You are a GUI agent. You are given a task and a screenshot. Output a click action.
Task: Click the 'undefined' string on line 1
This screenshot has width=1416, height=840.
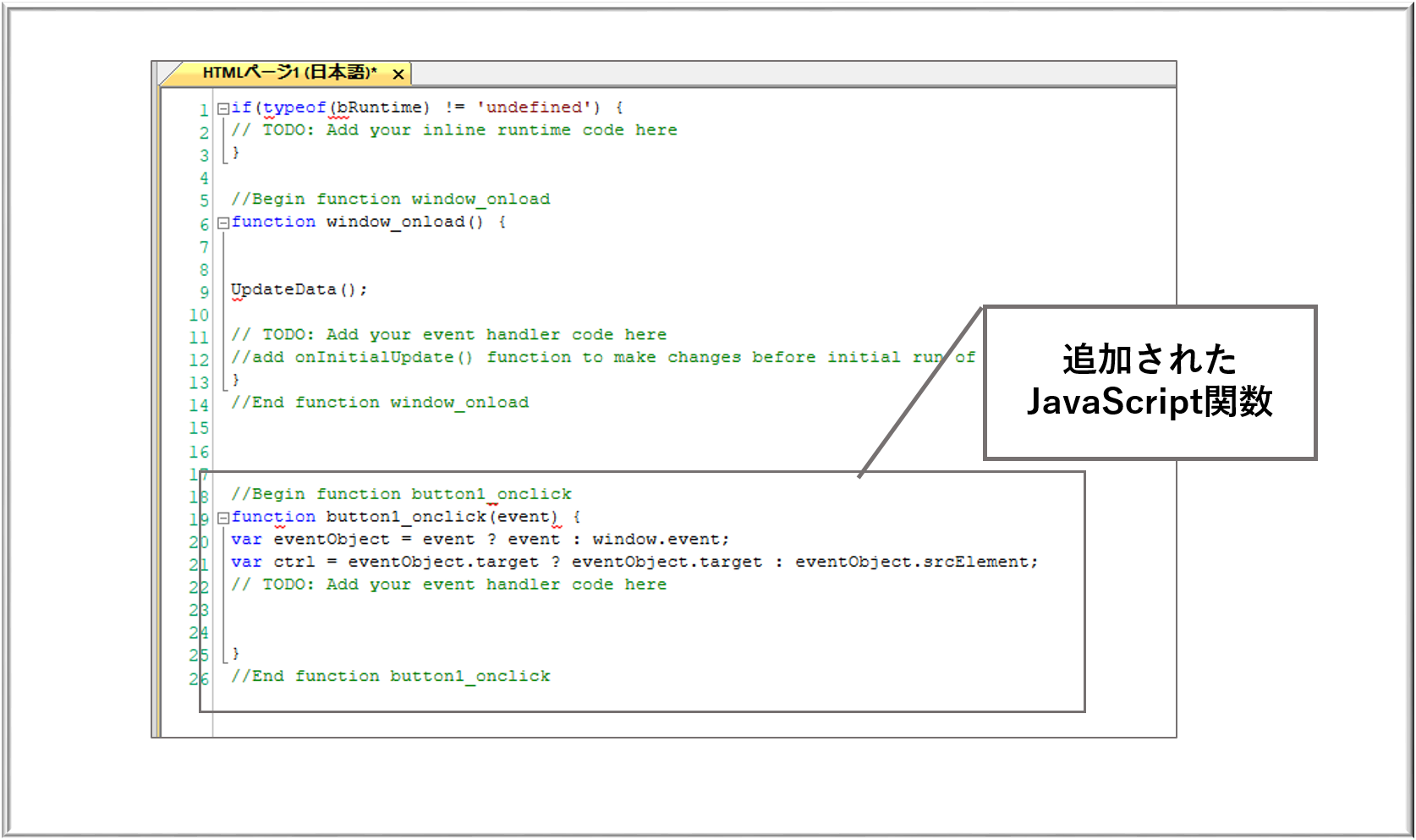[534, 107]
